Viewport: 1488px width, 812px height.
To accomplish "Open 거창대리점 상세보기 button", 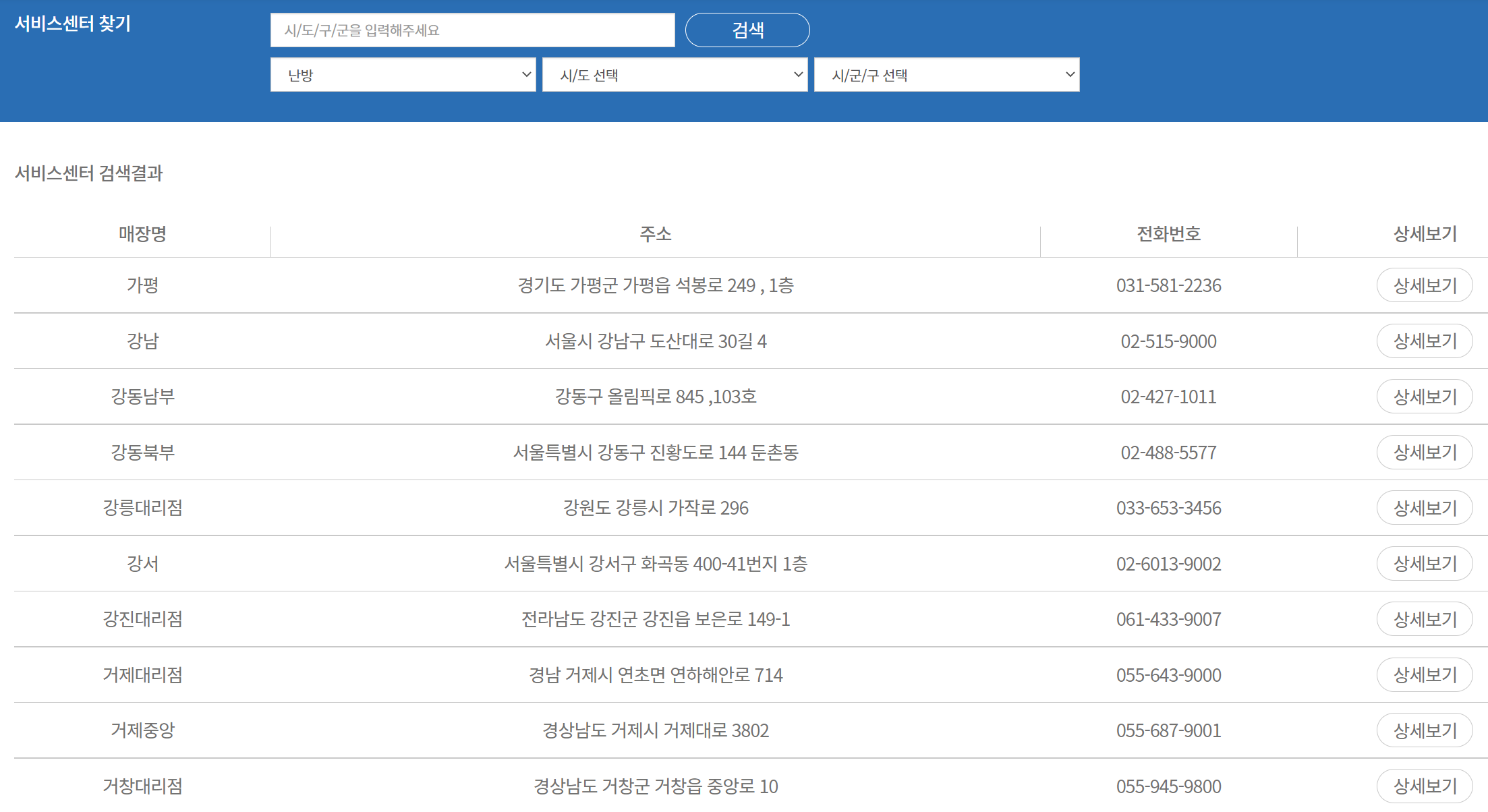I will pos(1424,786).
